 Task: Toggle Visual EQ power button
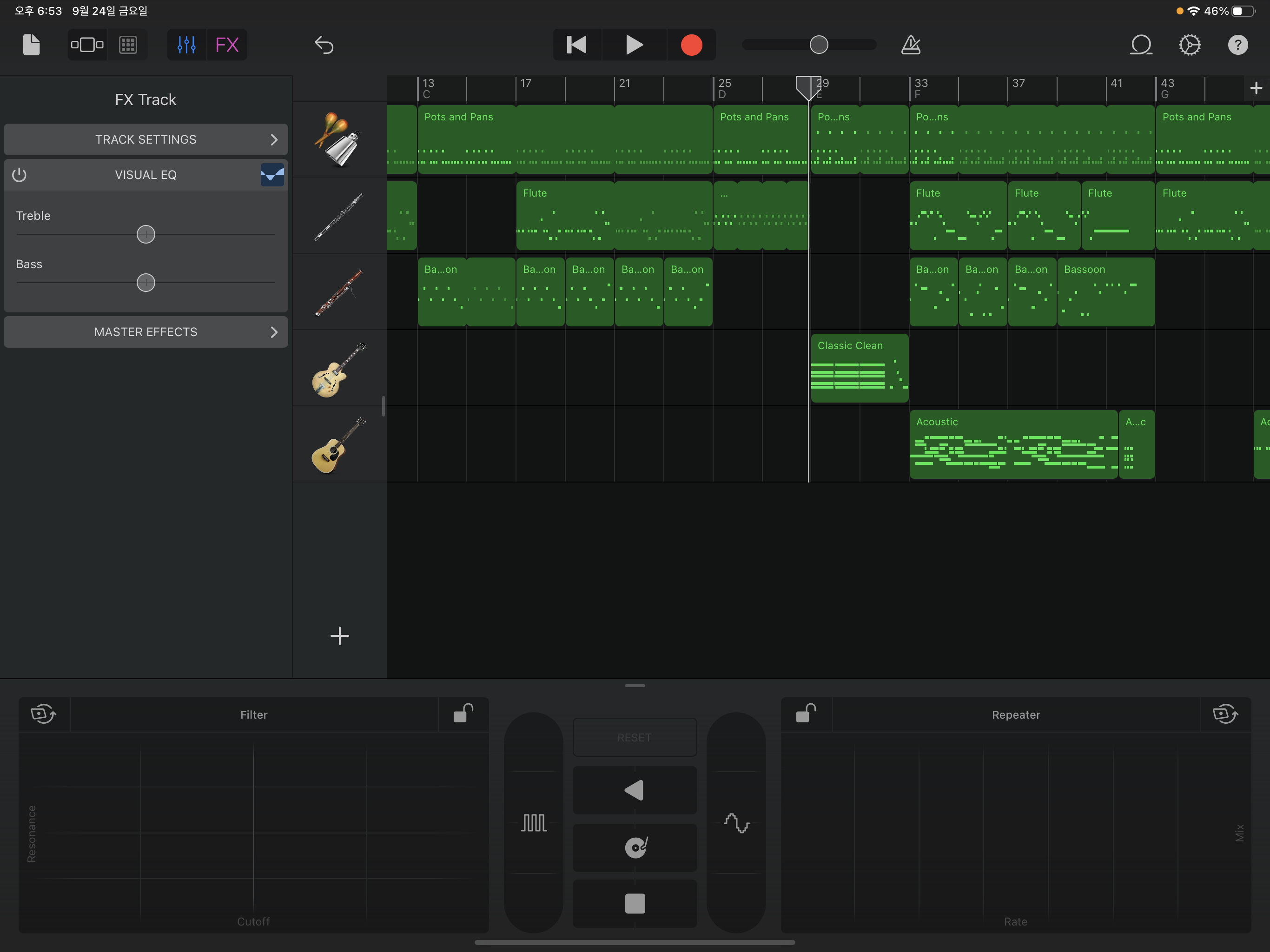click(20, 175)
